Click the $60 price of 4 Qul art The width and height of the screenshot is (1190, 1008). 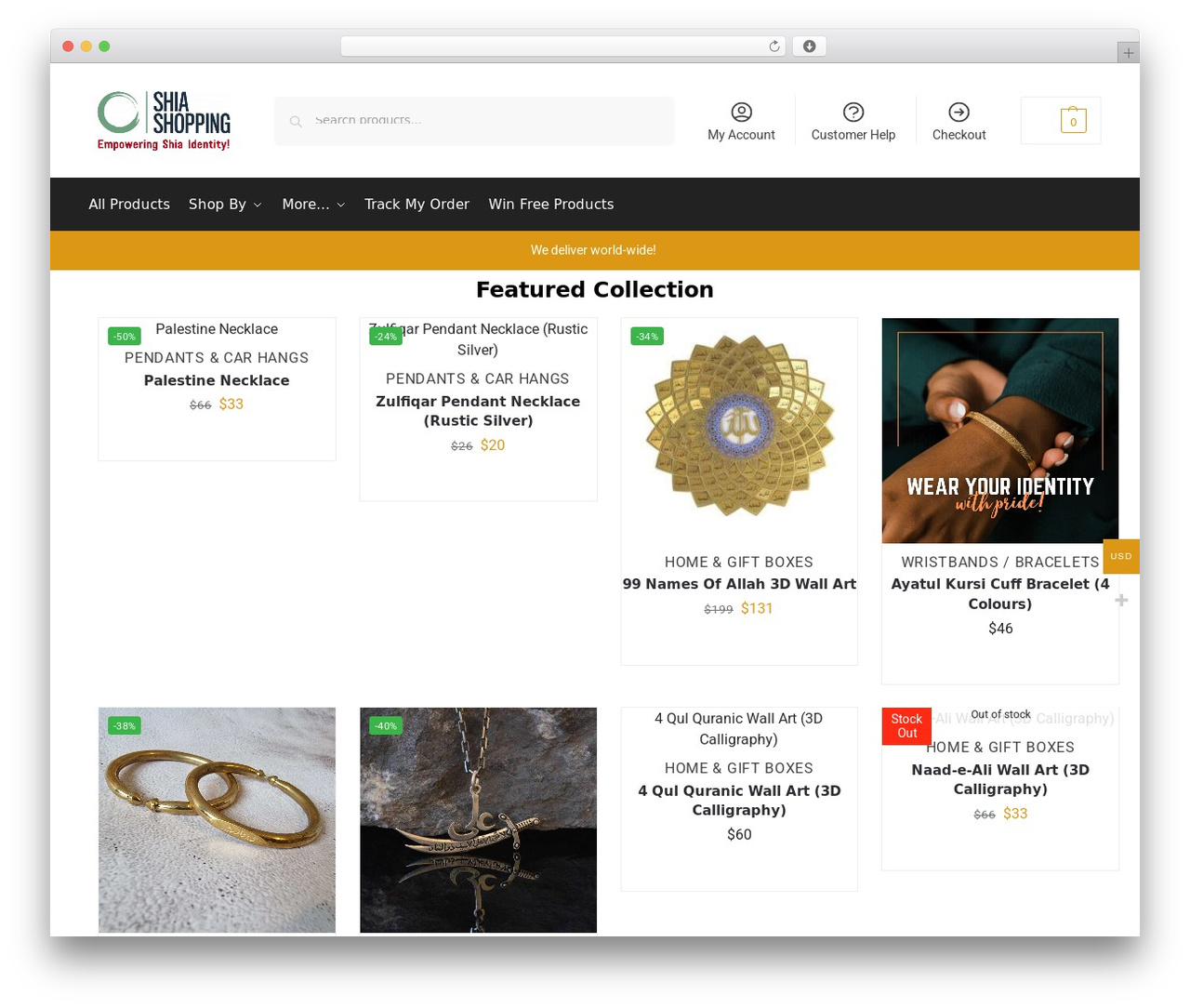coord(739,835)
